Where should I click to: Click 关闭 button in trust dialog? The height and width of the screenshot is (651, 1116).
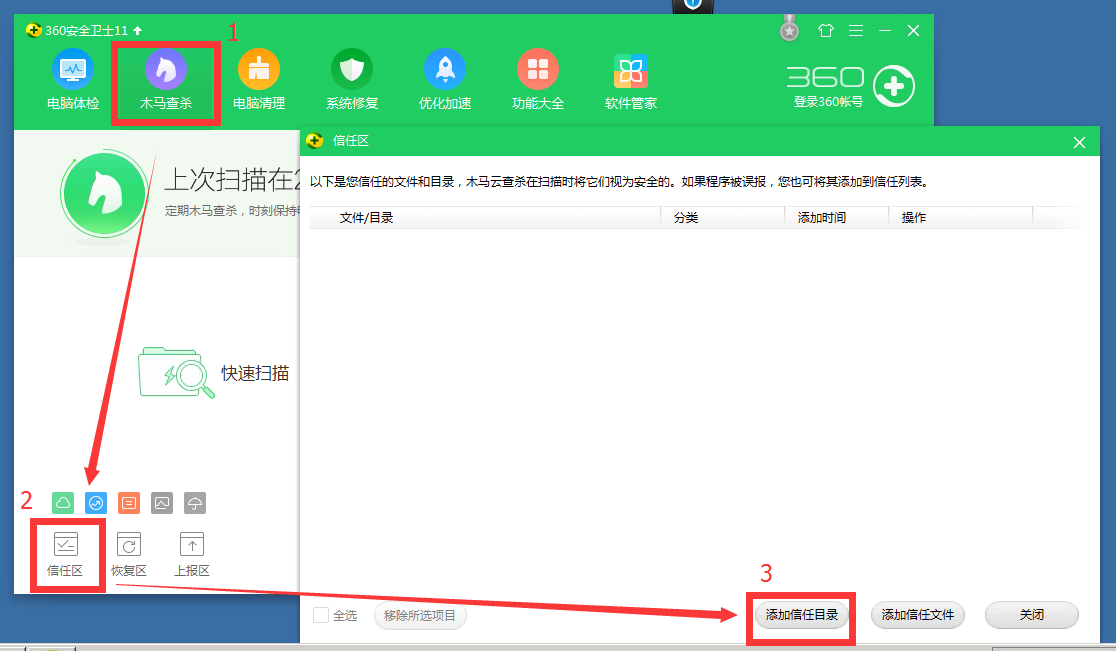click(1032, 615)
